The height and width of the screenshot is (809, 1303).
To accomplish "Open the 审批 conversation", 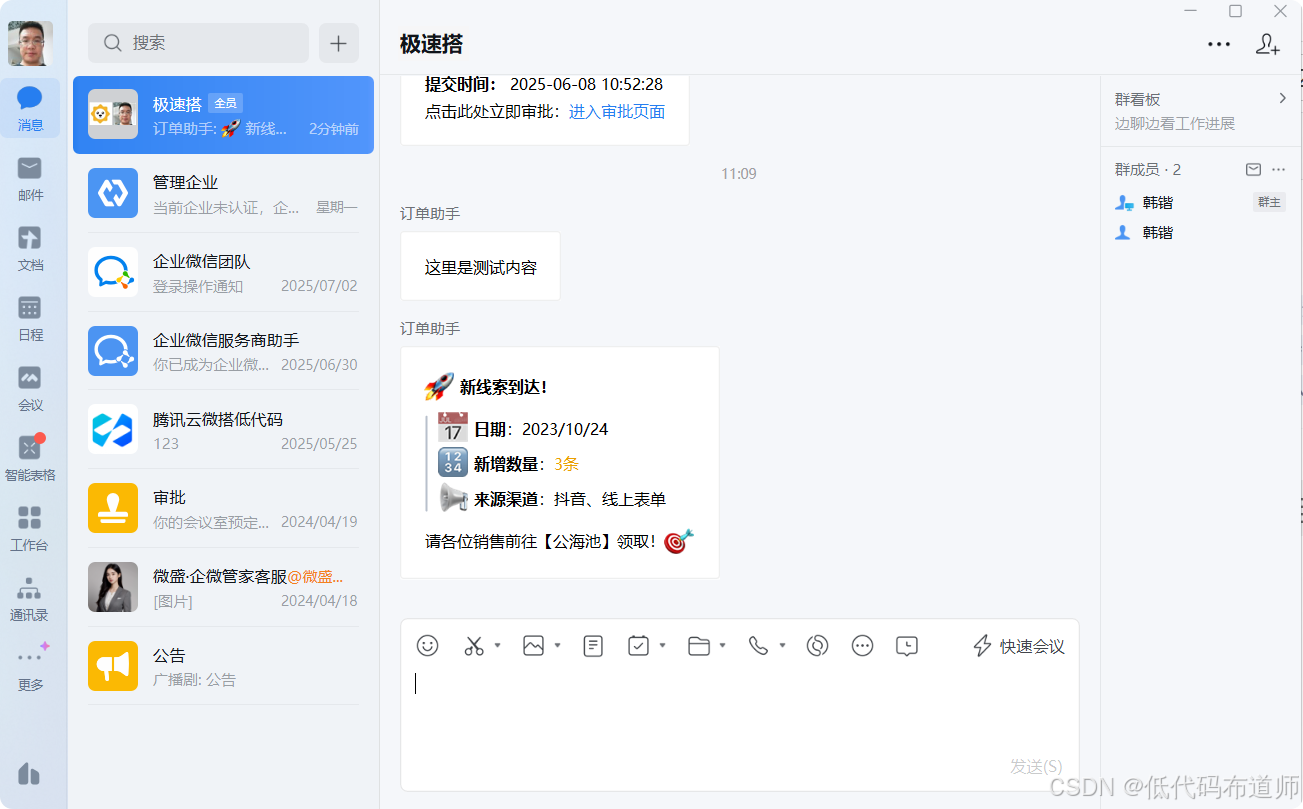I will [x=223, y=508].
